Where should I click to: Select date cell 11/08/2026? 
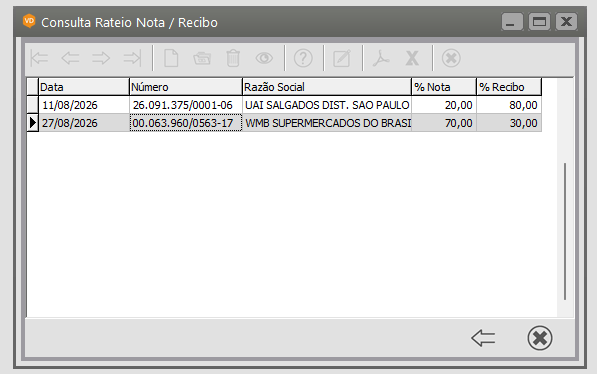click(x=84, y=105)
